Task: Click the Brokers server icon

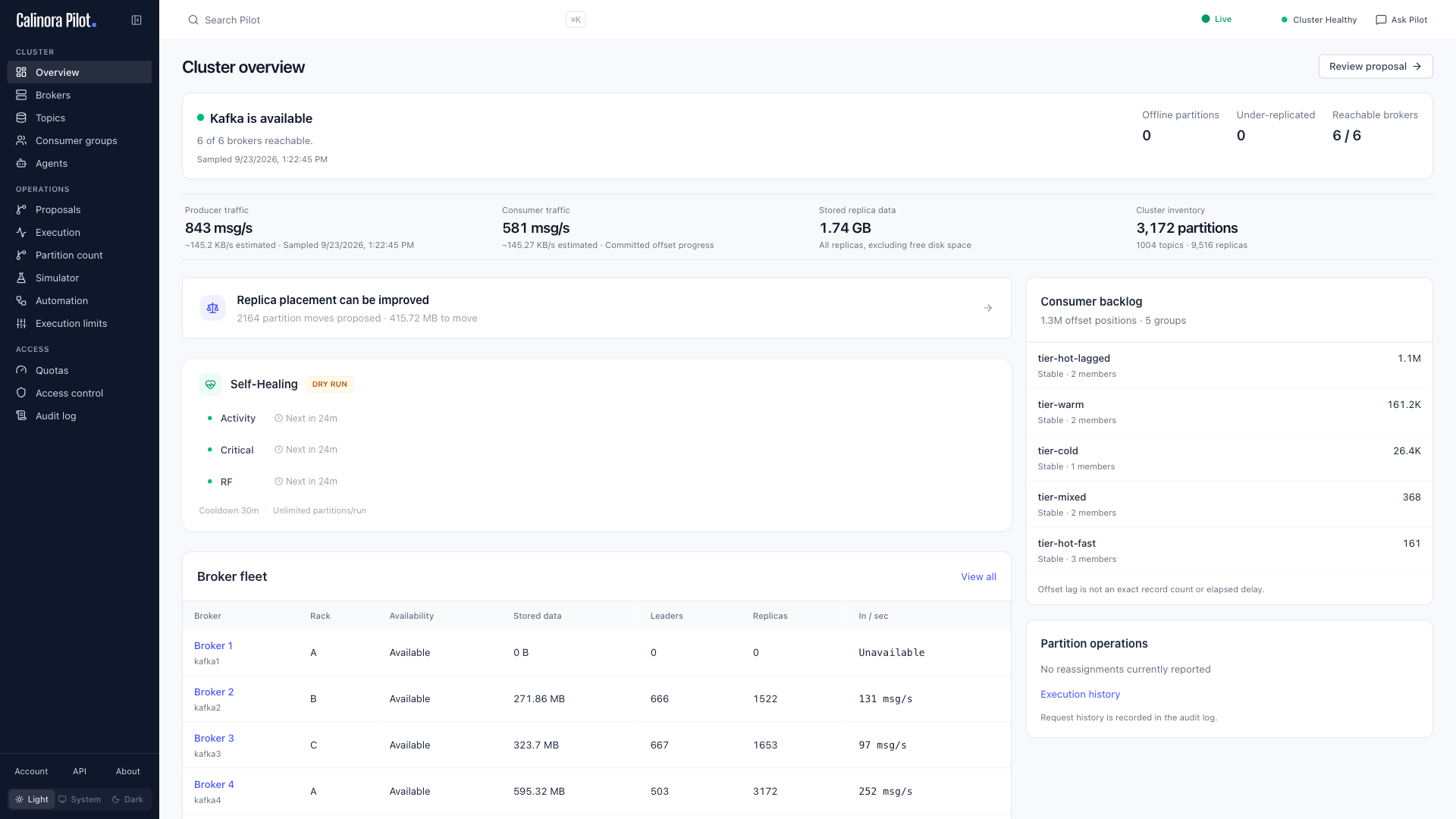Action: click(21, 95)
